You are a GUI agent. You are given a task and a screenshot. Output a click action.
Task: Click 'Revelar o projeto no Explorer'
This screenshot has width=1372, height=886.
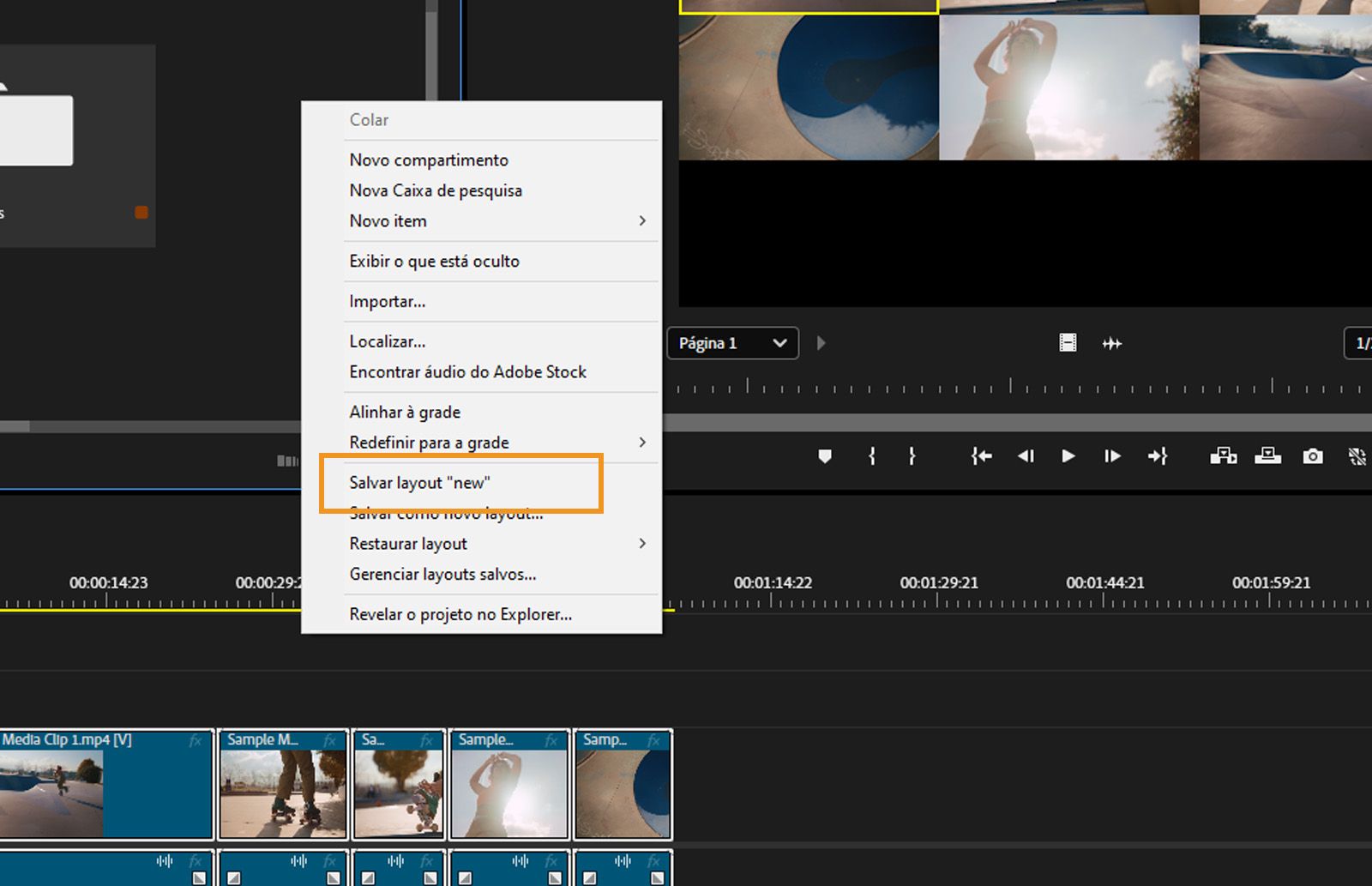click(460, 614)
